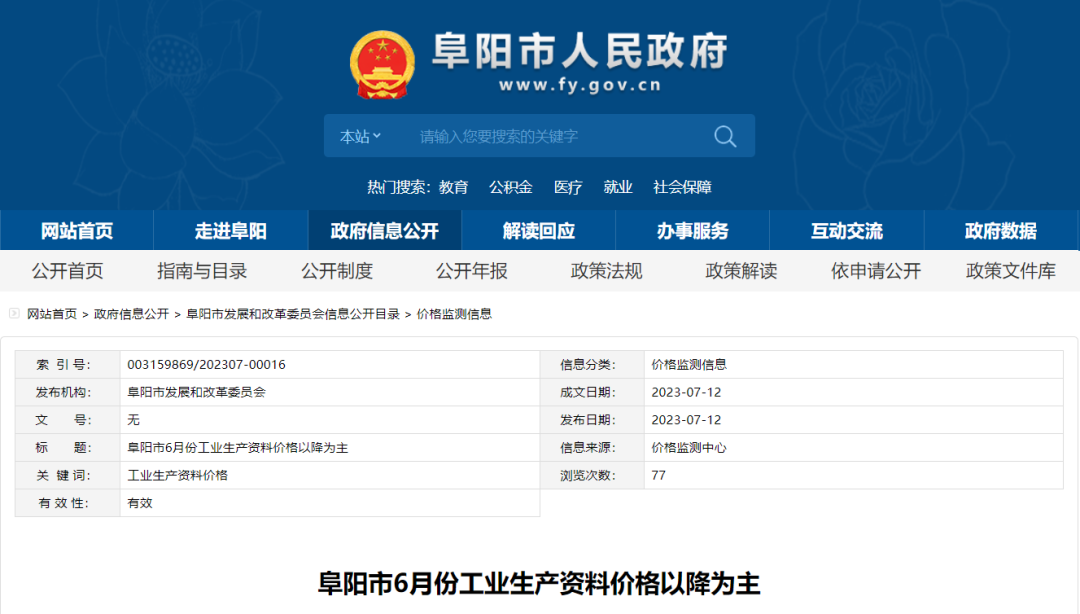Select hot search term 医疗
Viewport: 1080px width, 614px height.
pos(568,187)
